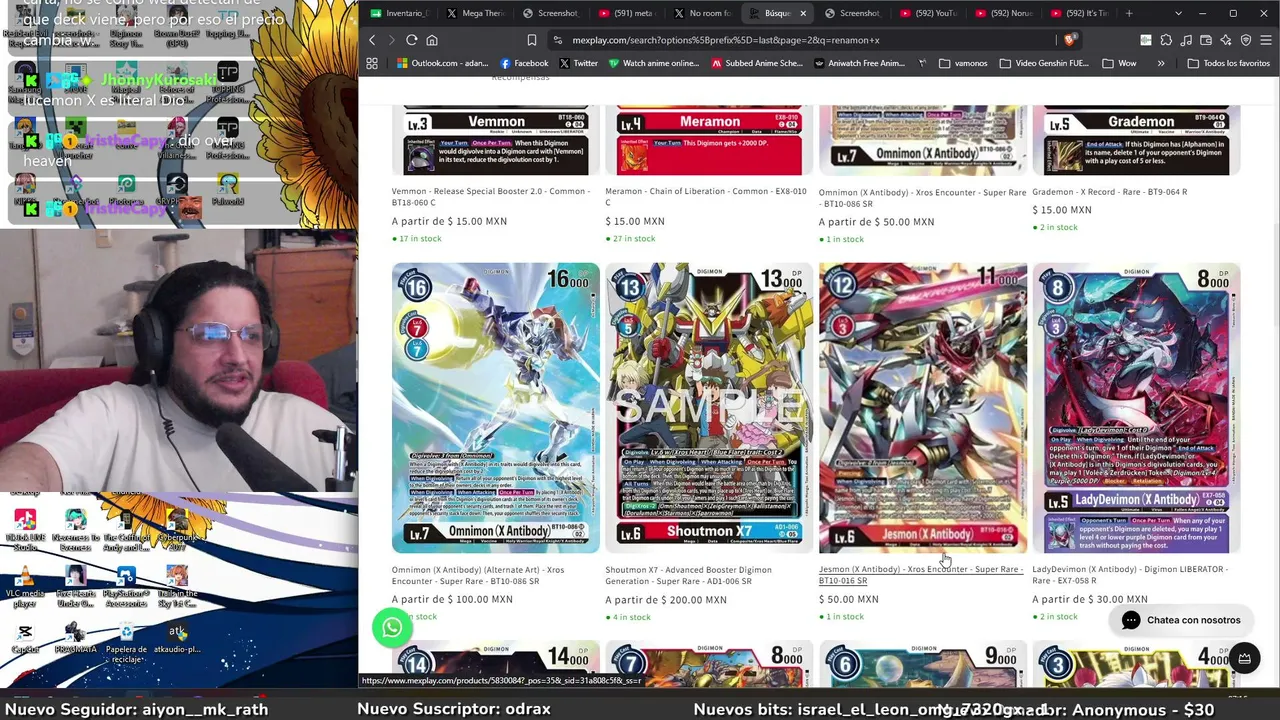
Task: Open the browser main hamburger menu
Action: 1265,40
